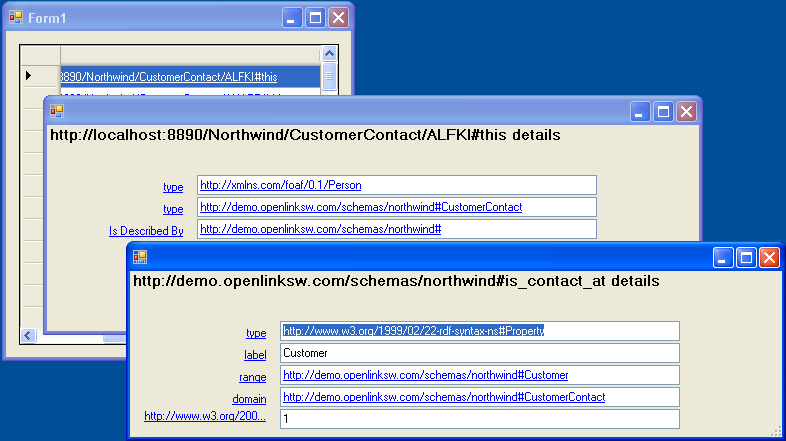Maximize the ALFKI#this details window

(x=663, y=112)
